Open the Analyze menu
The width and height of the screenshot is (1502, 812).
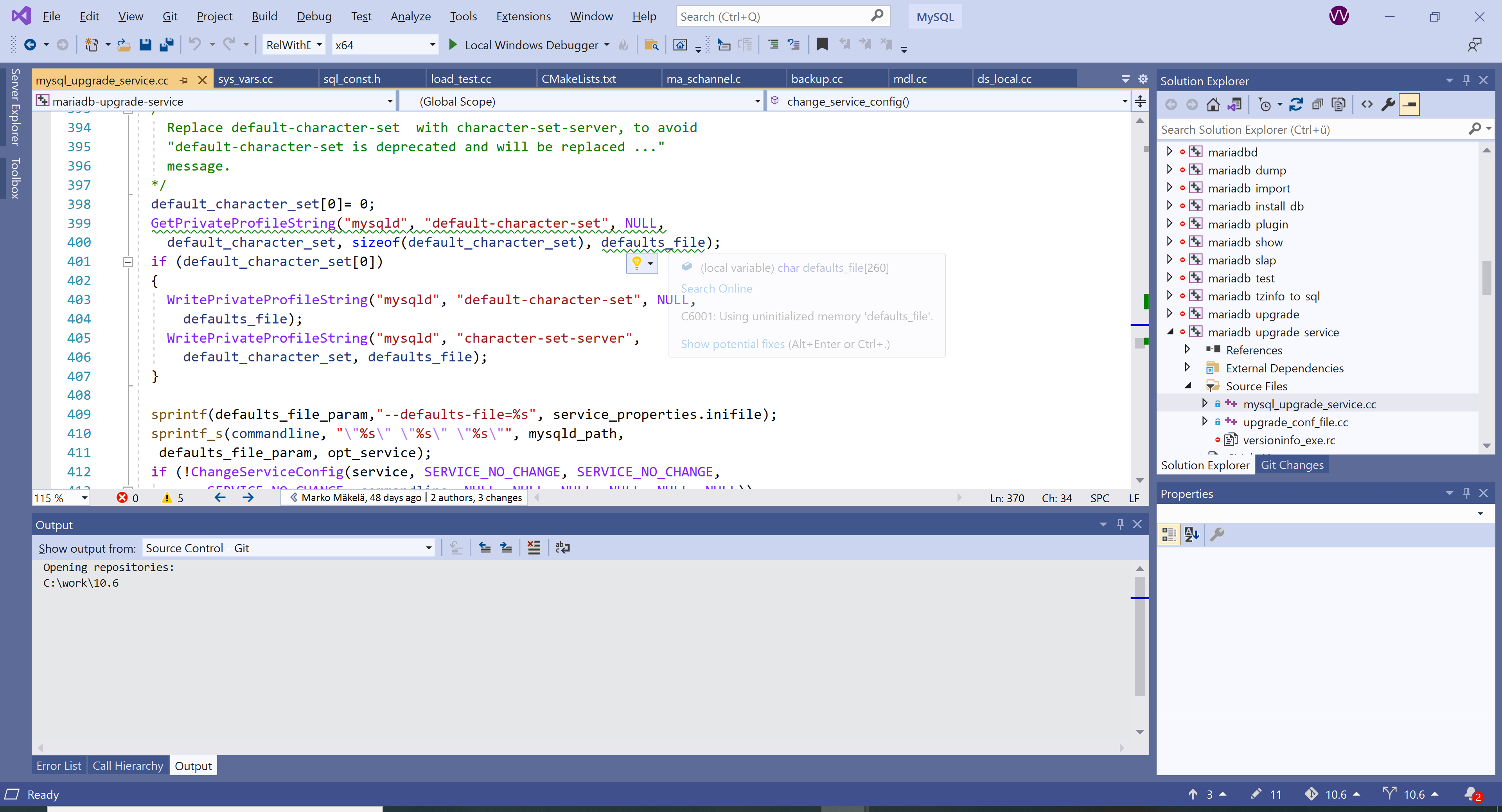(410, 16)
